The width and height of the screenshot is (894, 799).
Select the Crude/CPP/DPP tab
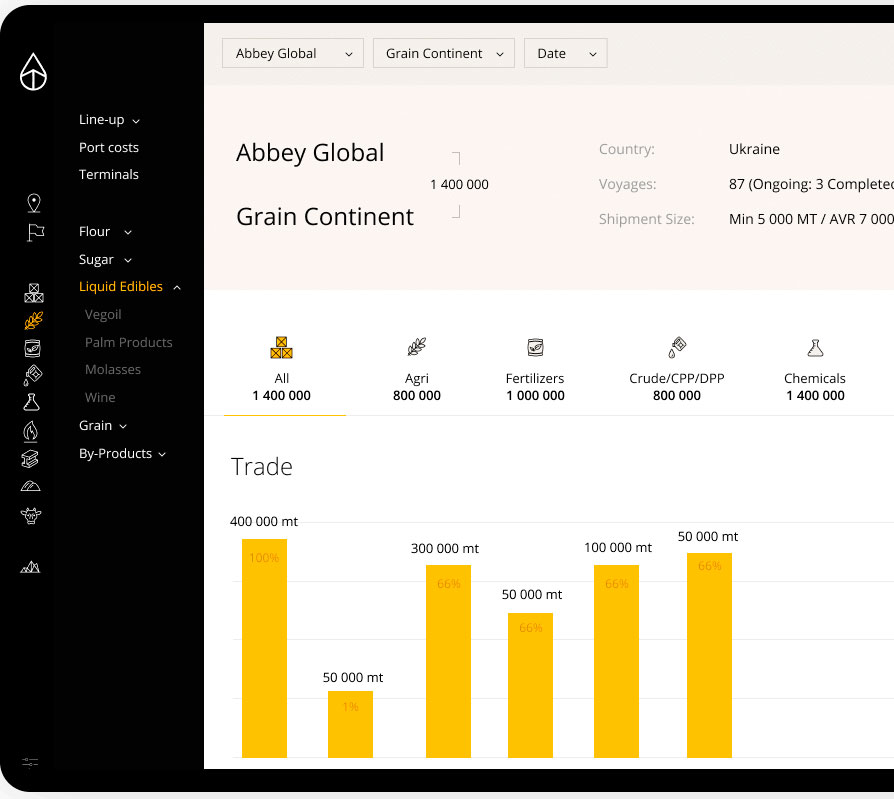tap(677, 370)
